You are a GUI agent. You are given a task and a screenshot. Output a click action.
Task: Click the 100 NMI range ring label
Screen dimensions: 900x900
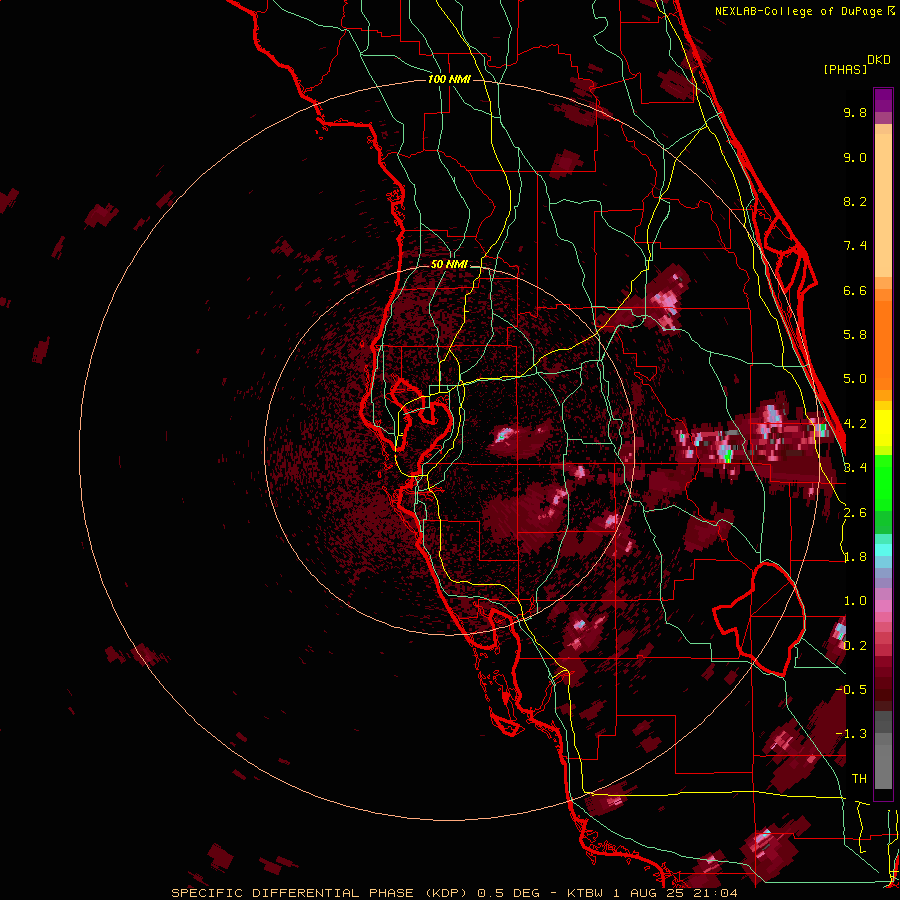[x=449, y=79]
